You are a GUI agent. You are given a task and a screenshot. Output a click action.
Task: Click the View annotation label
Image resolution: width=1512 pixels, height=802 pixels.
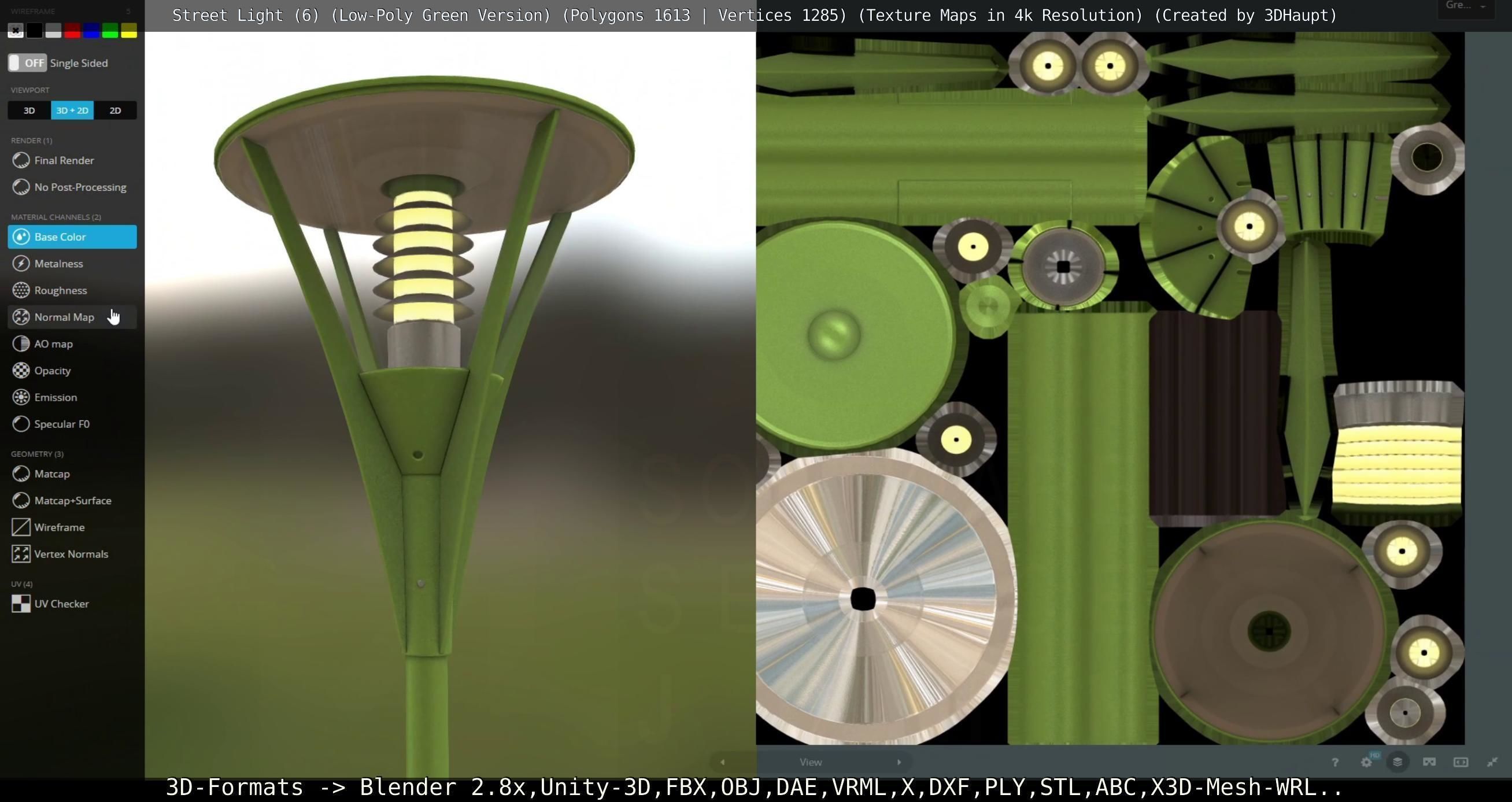pos(811,762)
